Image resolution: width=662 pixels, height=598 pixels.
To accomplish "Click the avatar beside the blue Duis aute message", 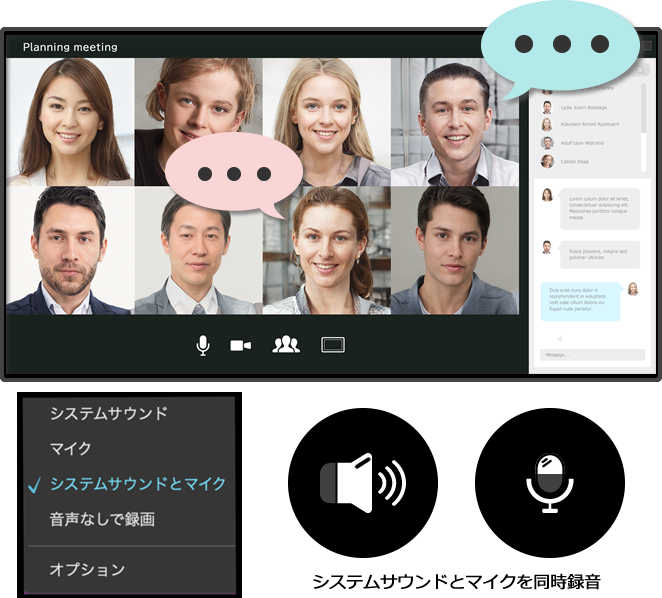I will click(632, 289).
